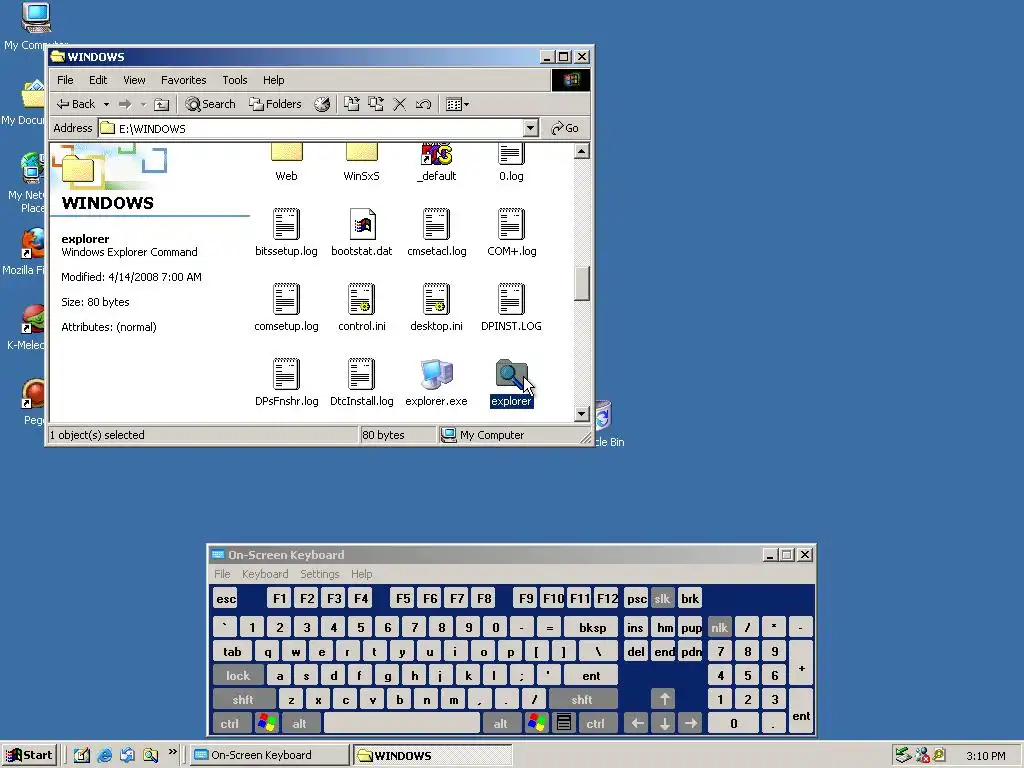Select the DtcInstall.log file
This screenshot has width=1024, height=768.
point(362,382)
